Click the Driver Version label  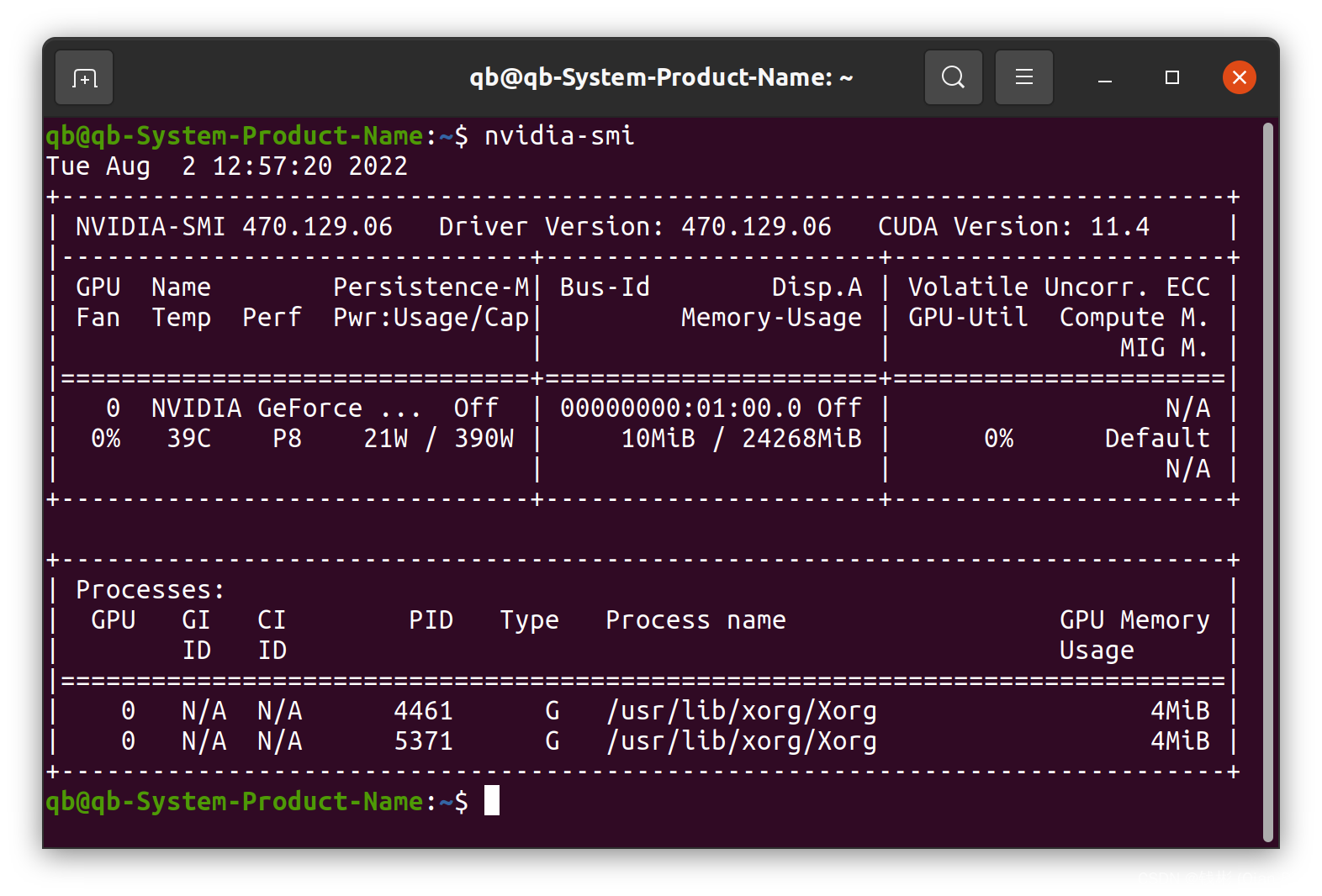coord(551,226)
